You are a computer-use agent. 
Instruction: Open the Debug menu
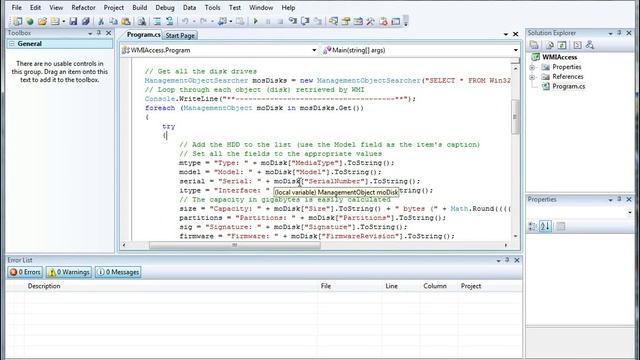click(165, 8)
